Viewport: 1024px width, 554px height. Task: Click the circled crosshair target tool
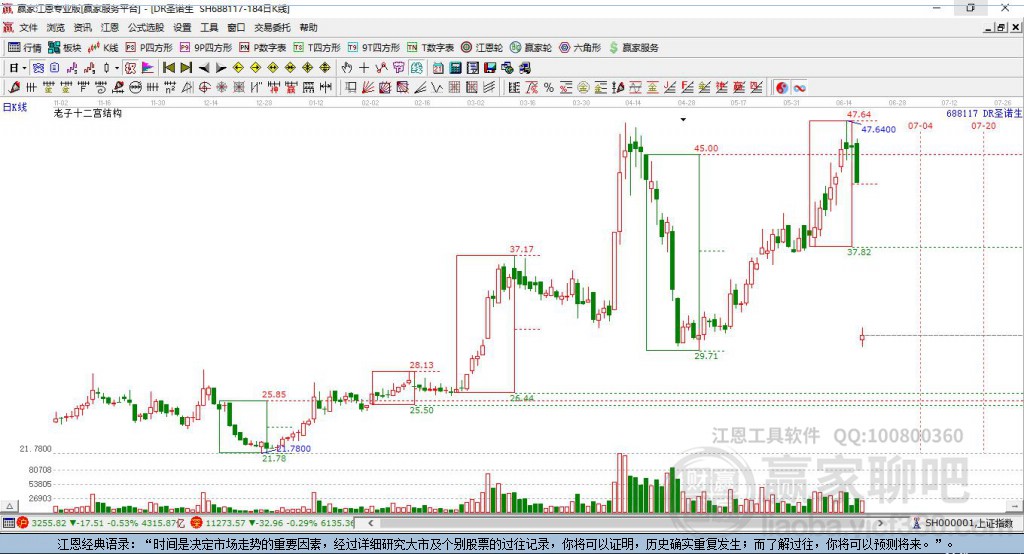(204, 88)
